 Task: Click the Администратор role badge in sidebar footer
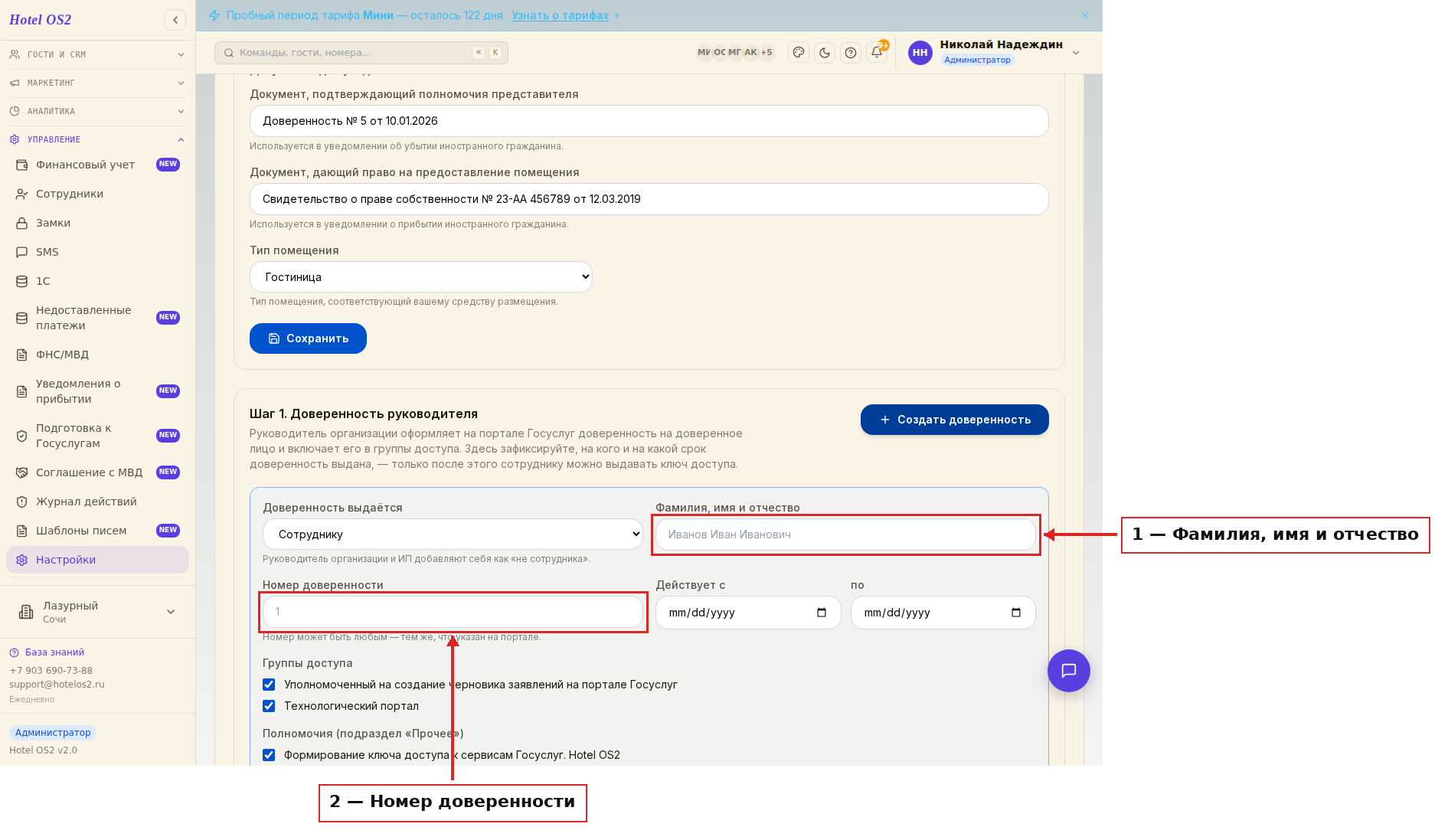click(x=53, y=733)
